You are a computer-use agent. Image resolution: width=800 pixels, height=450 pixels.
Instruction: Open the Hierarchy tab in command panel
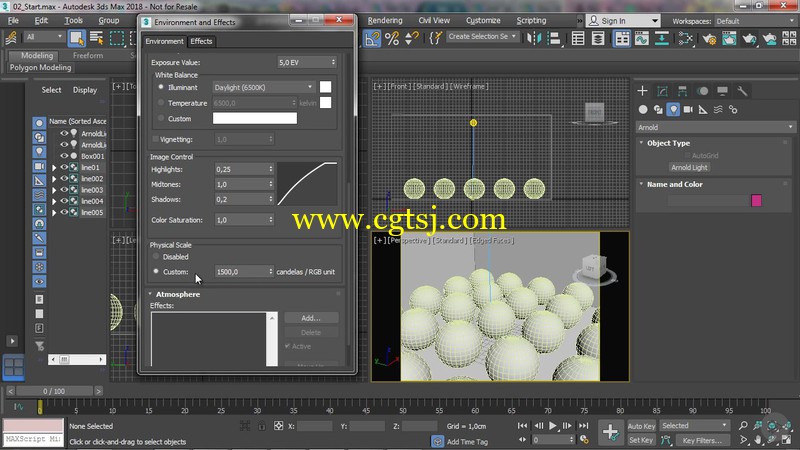(x=682, y=91)
